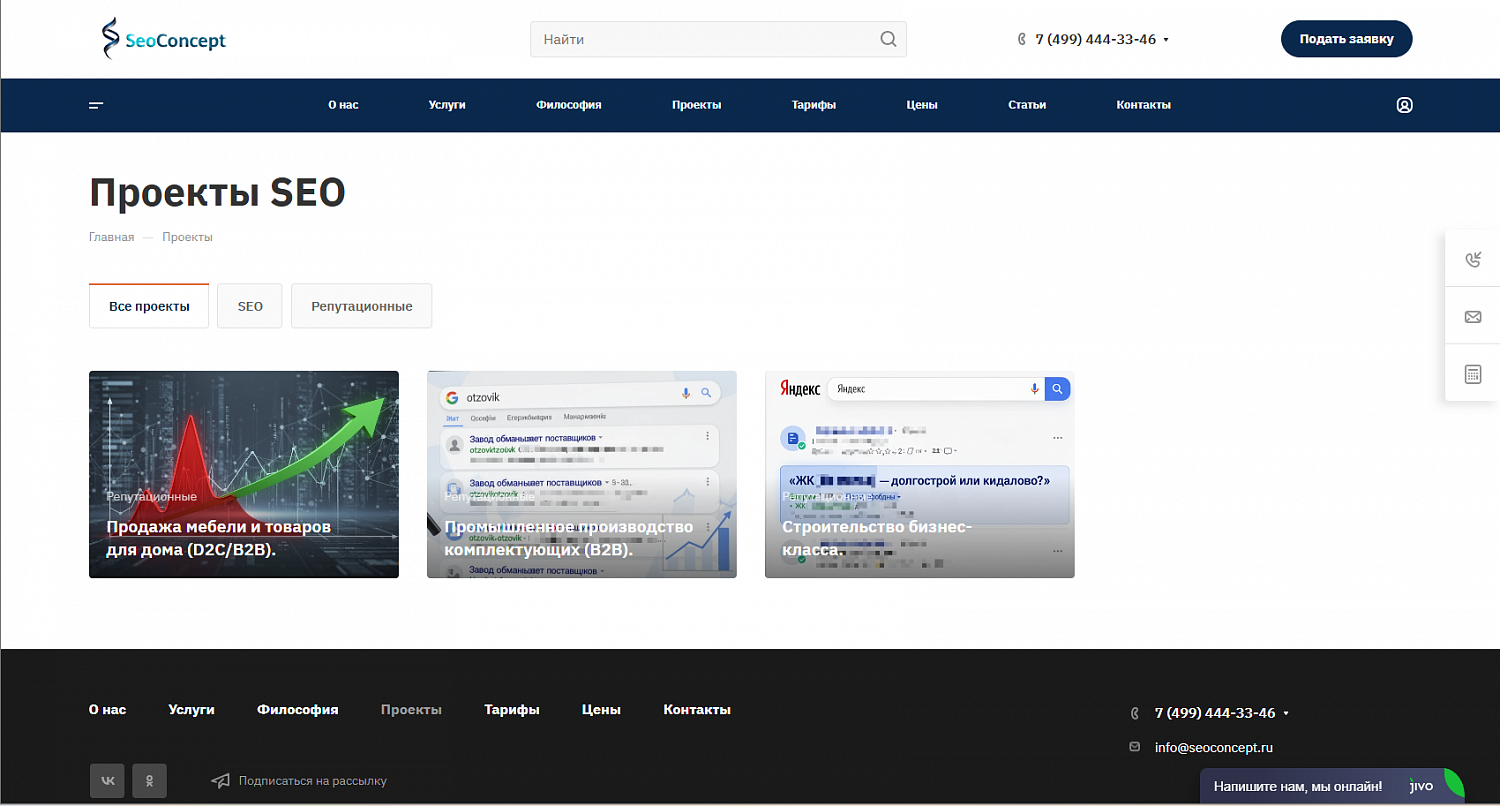Click 'Подписаться на рассылку' link
Viewport: 1500px width, 806px height.
[x=312, y=781]
